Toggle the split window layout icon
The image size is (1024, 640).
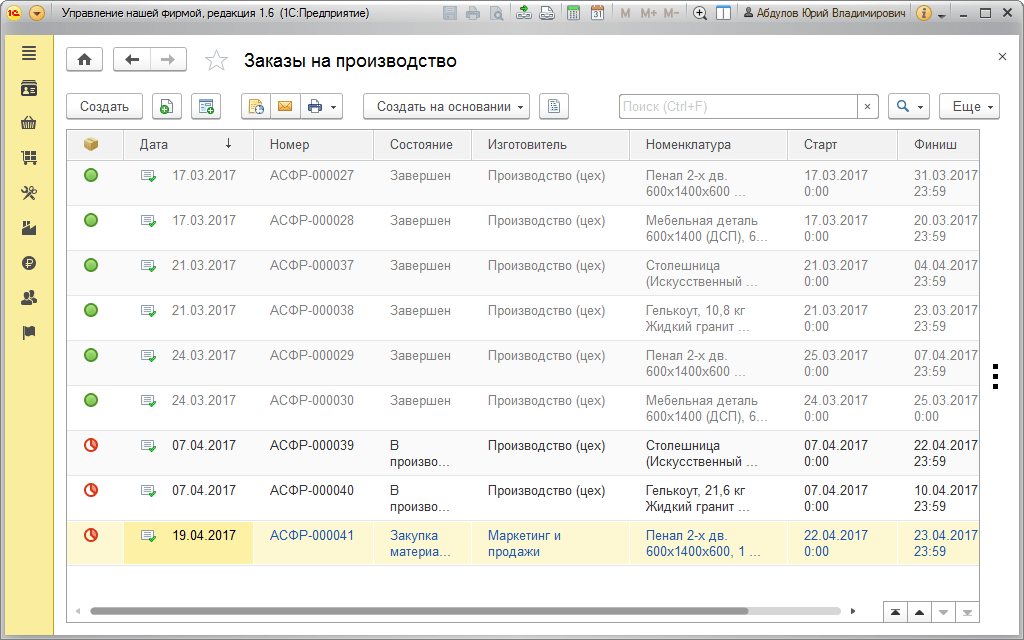(x=724, y=13)
